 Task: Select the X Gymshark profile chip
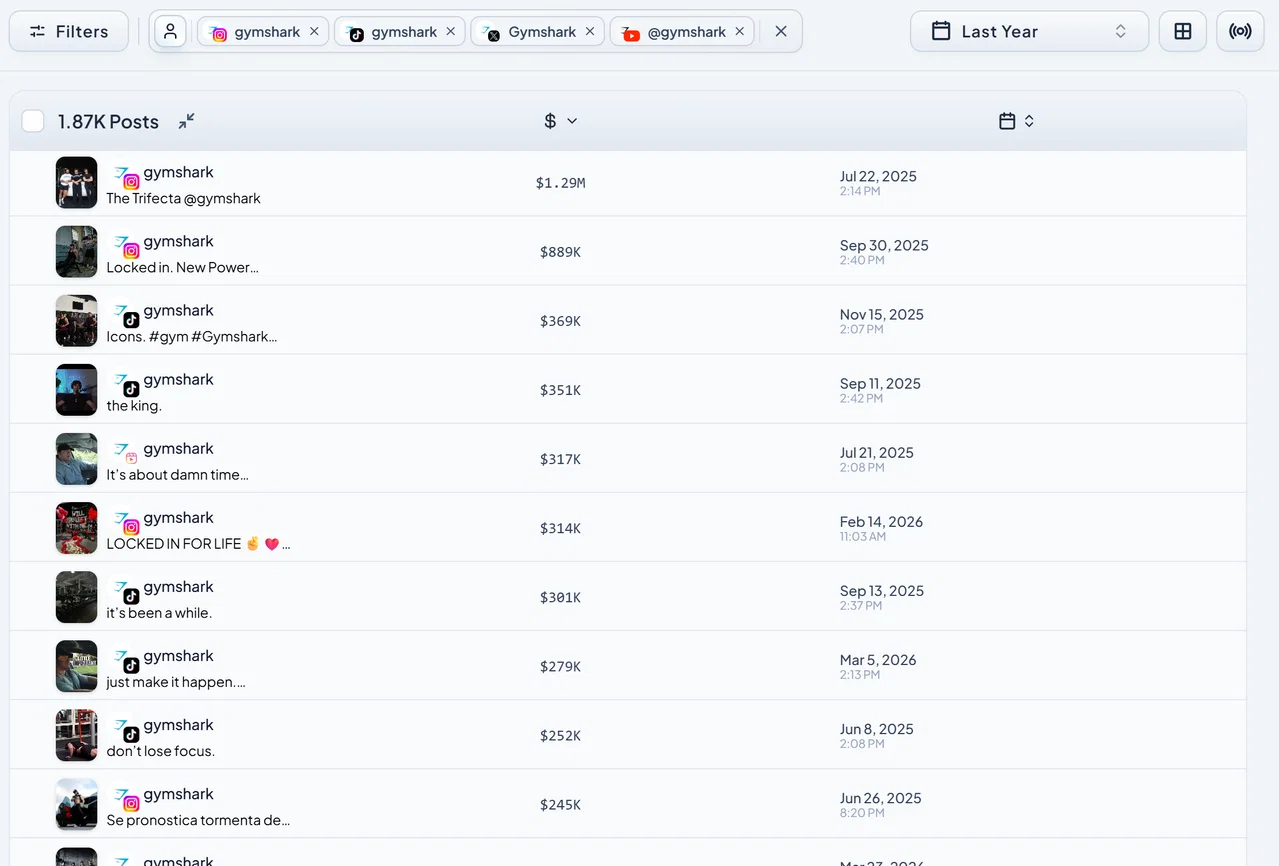pos(537,32)
